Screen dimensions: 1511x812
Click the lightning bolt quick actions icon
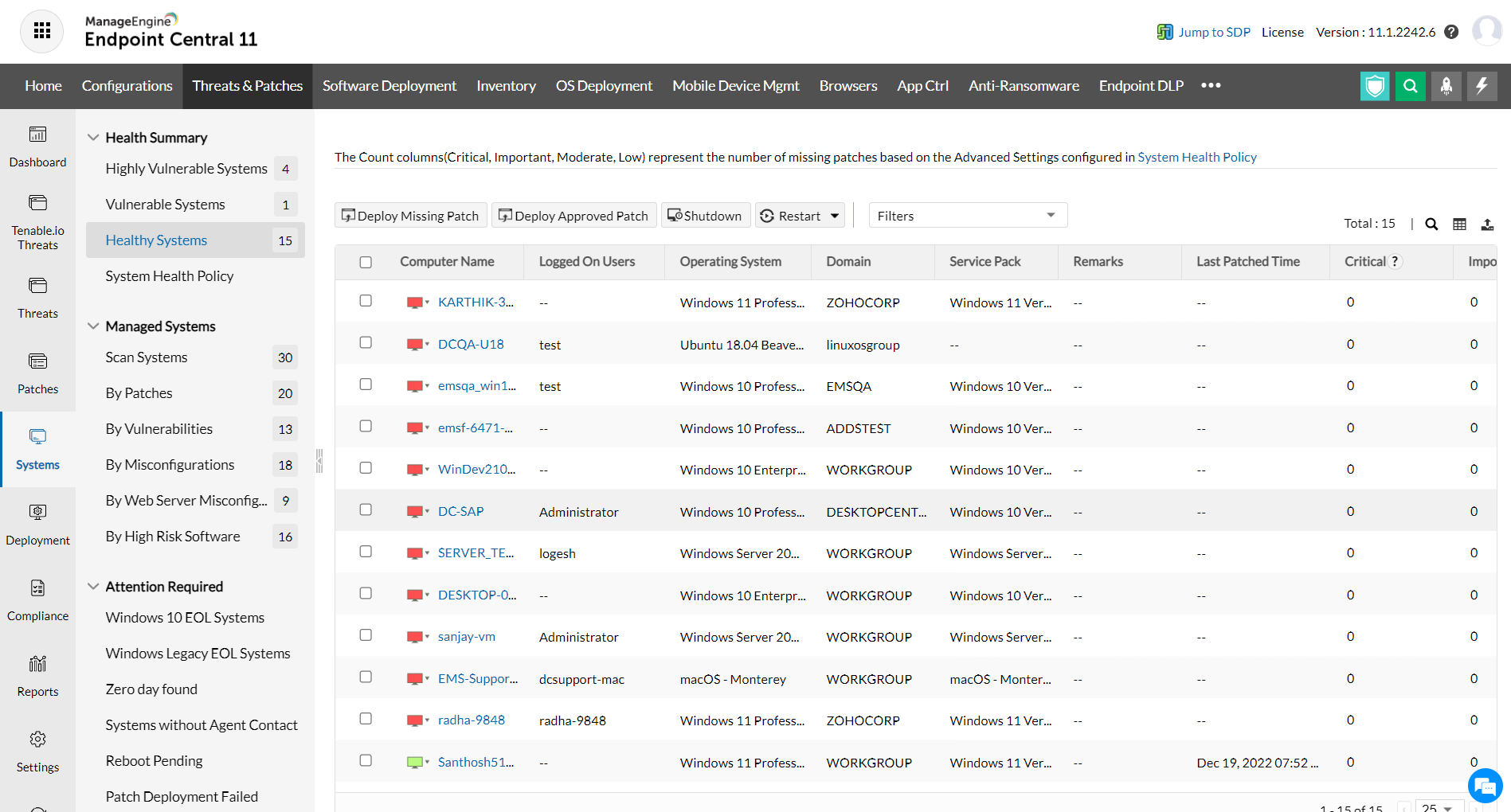click(1482, 86)
